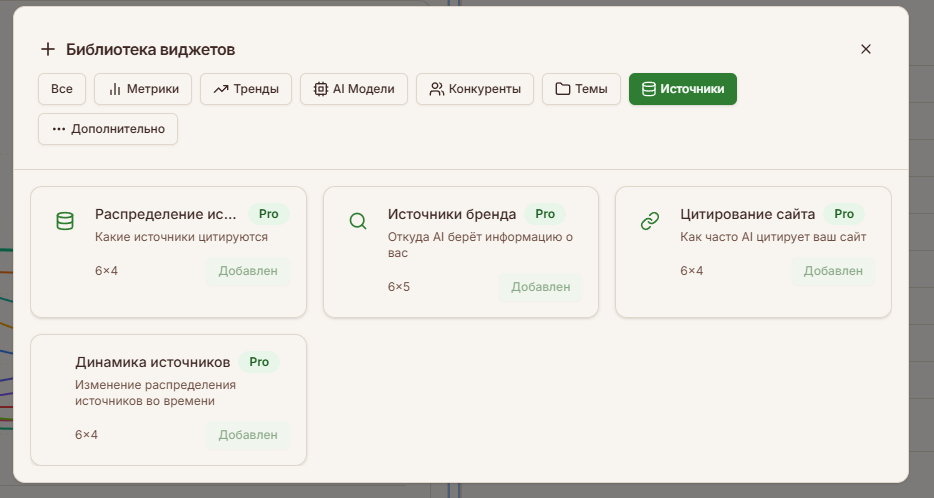Expand the Дополнительно category options
Image resolution: width=934 pixels, height=498 pixels.
click(x=108, y=129)
